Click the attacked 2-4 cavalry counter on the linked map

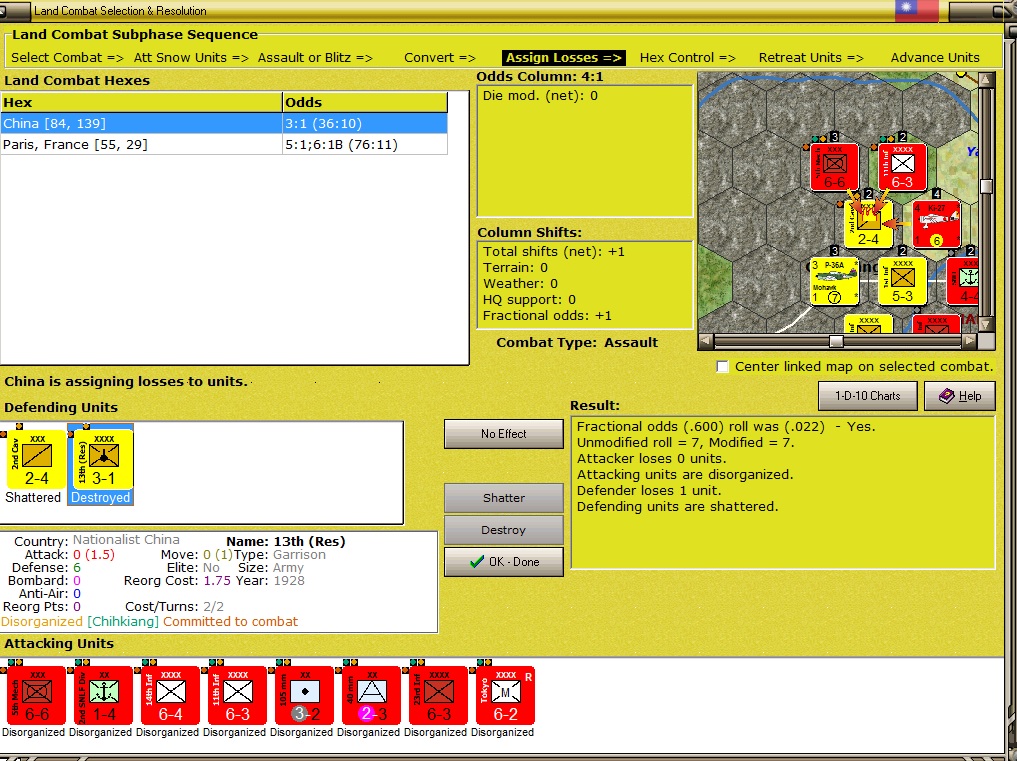click(x=868, y=224)
